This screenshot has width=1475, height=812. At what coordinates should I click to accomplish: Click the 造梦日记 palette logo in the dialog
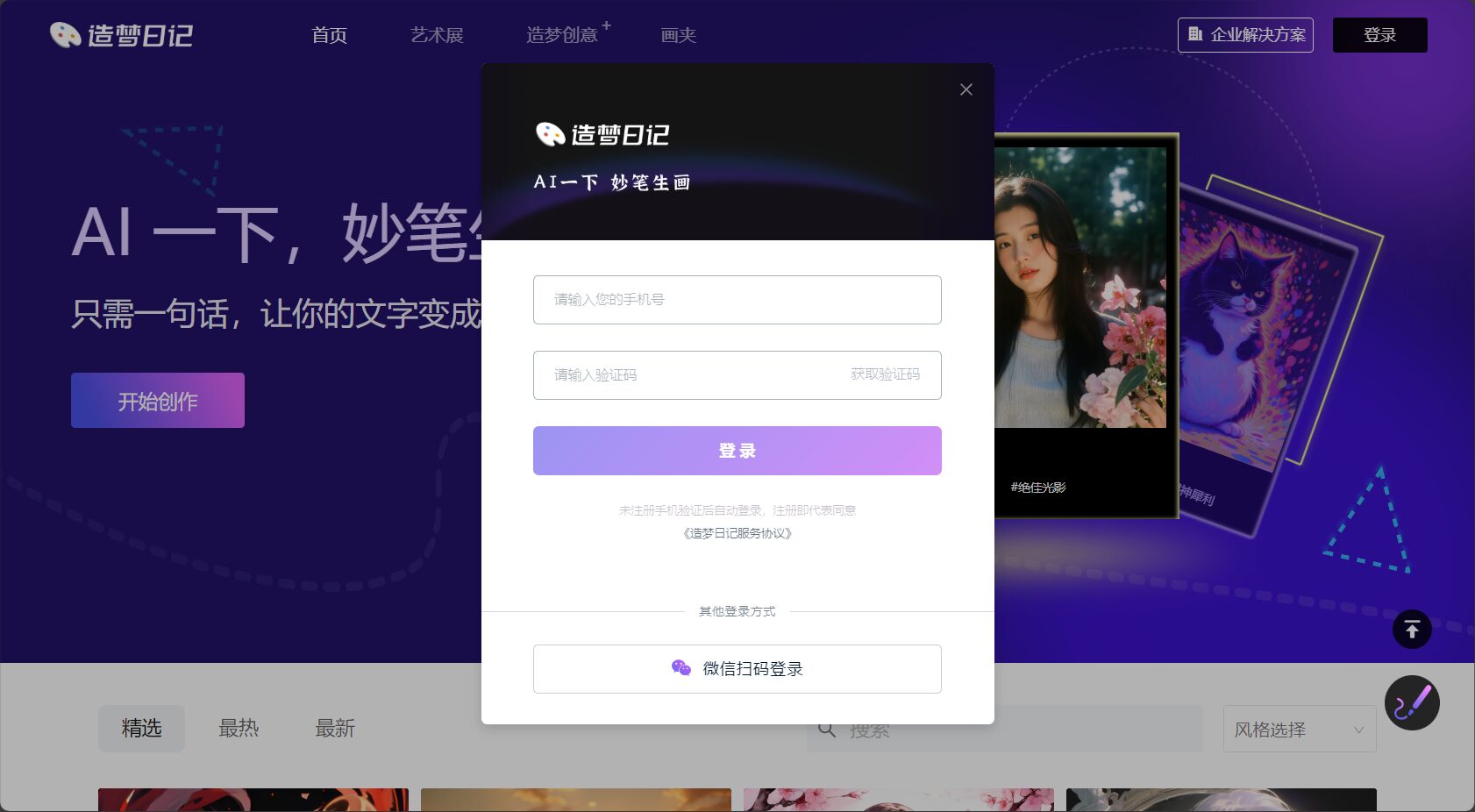602,134
